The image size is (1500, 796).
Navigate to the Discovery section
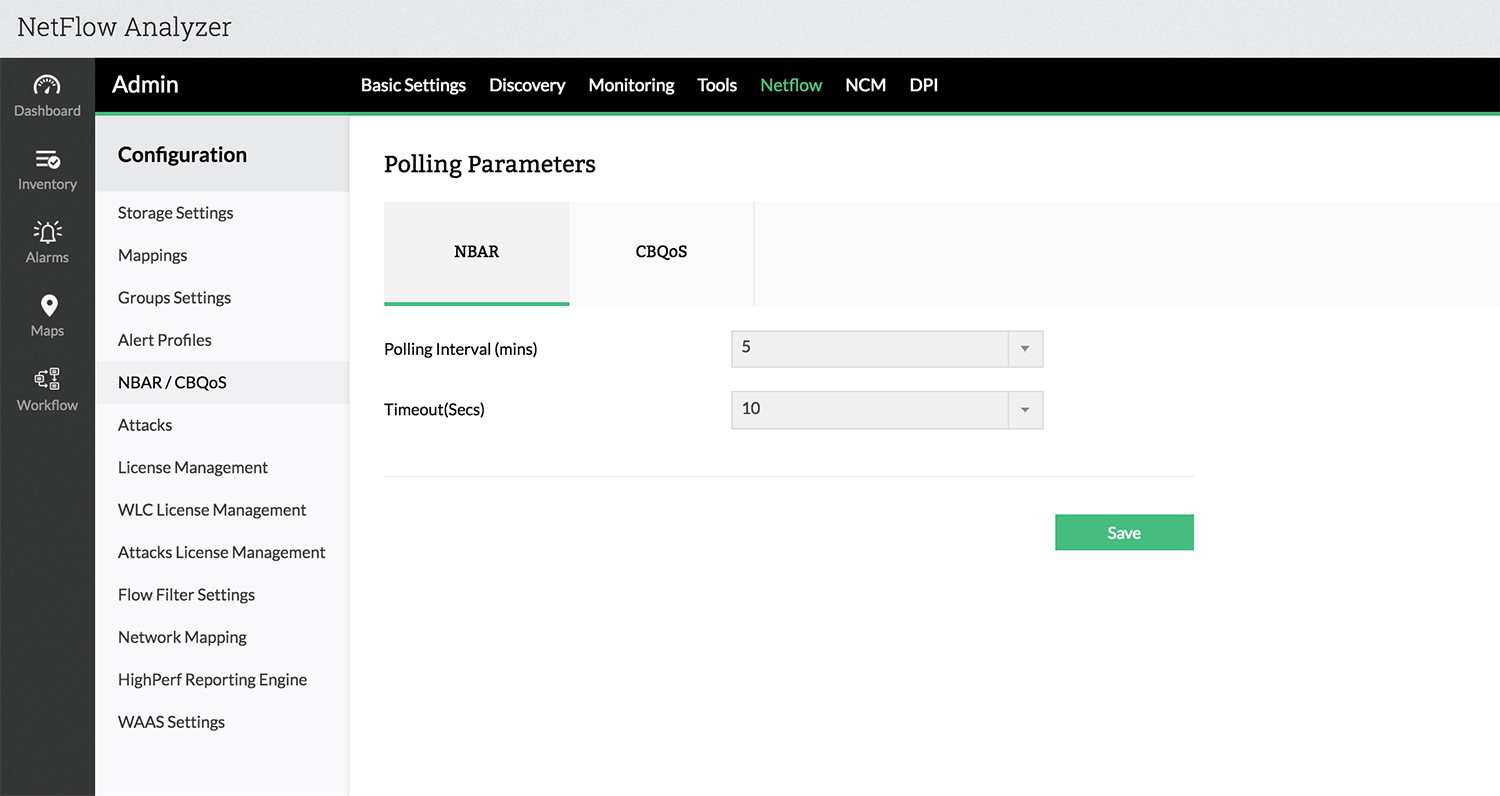click(527, 85)
